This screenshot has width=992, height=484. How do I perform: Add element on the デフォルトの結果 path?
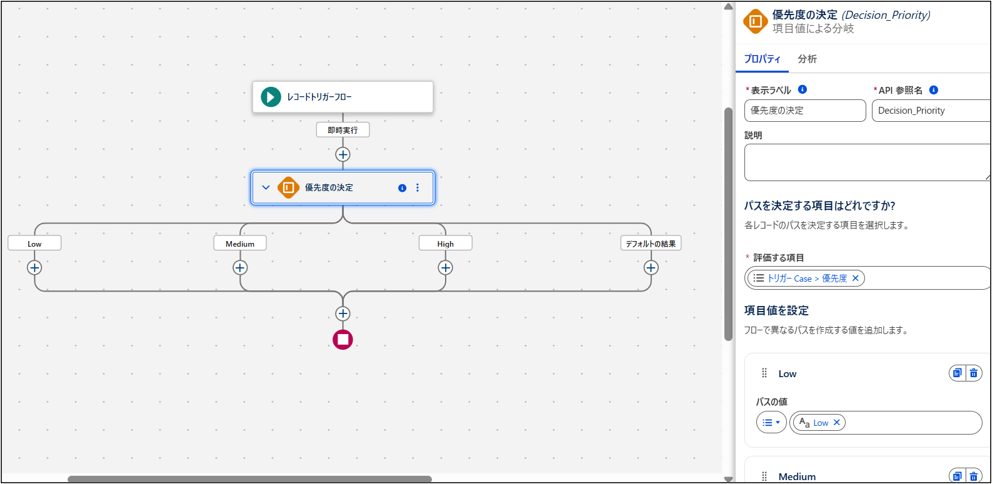point(651,268)
